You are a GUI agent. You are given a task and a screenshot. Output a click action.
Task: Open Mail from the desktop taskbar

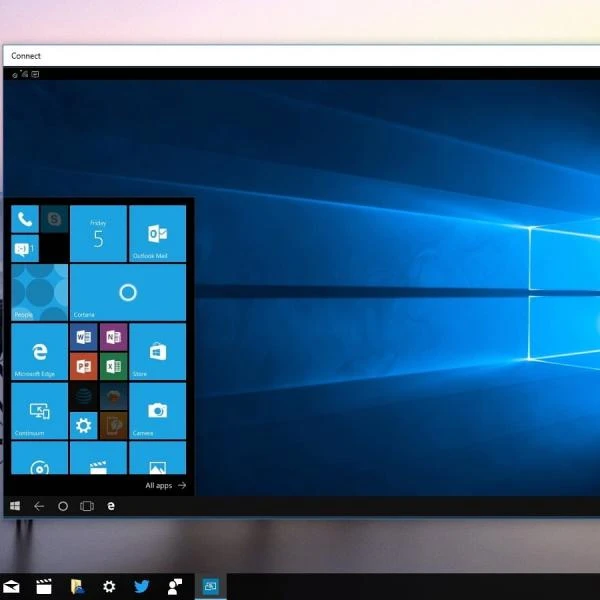pos(11,586)
